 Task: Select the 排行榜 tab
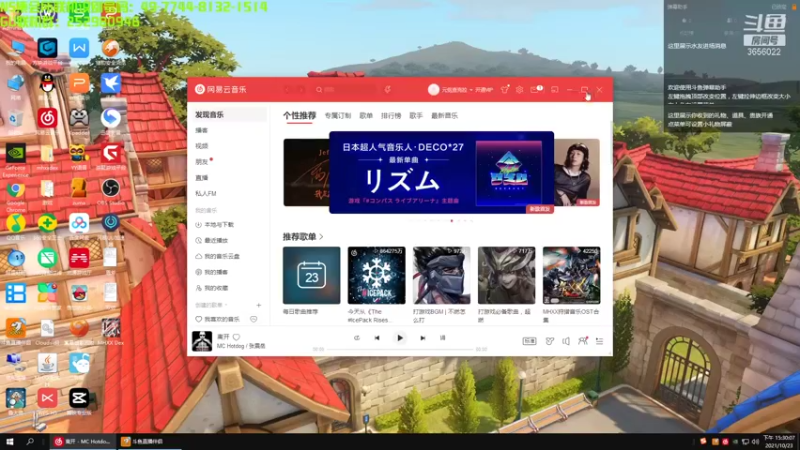391,116
